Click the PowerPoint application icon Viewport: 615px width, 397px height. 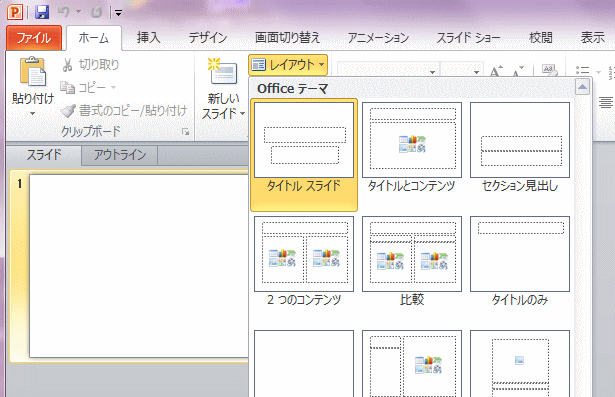point(15,12)
